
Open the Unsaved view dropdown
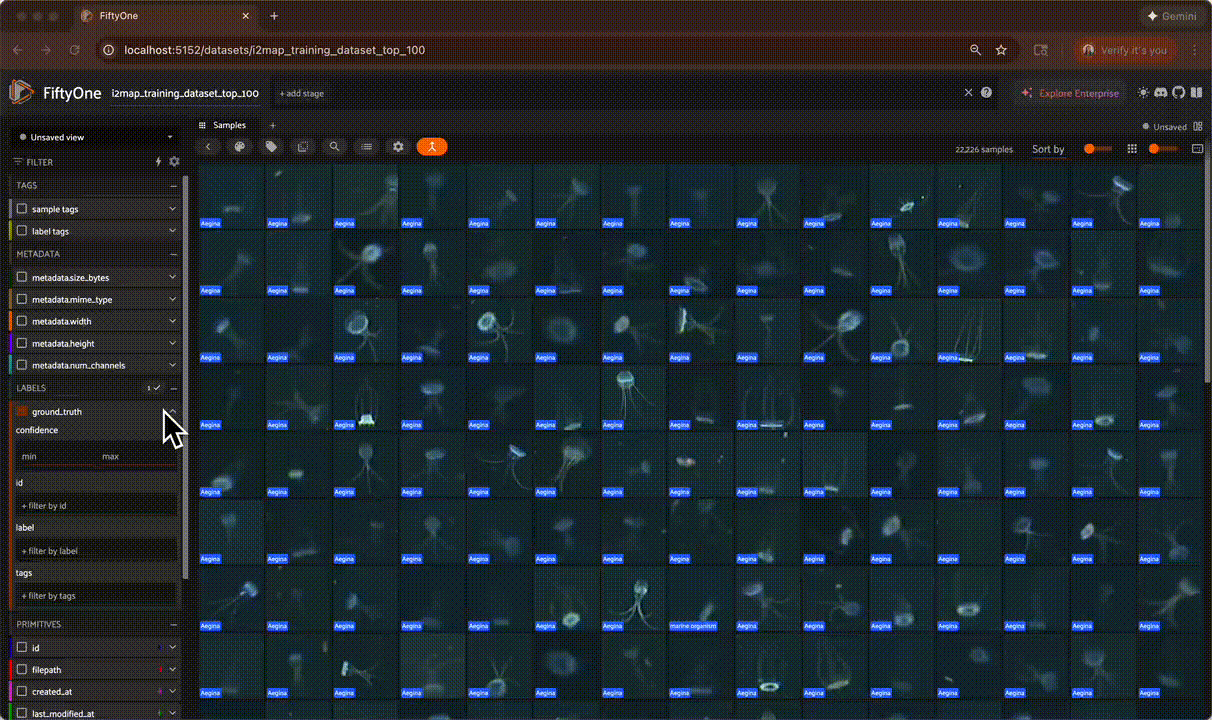point(96,137)
